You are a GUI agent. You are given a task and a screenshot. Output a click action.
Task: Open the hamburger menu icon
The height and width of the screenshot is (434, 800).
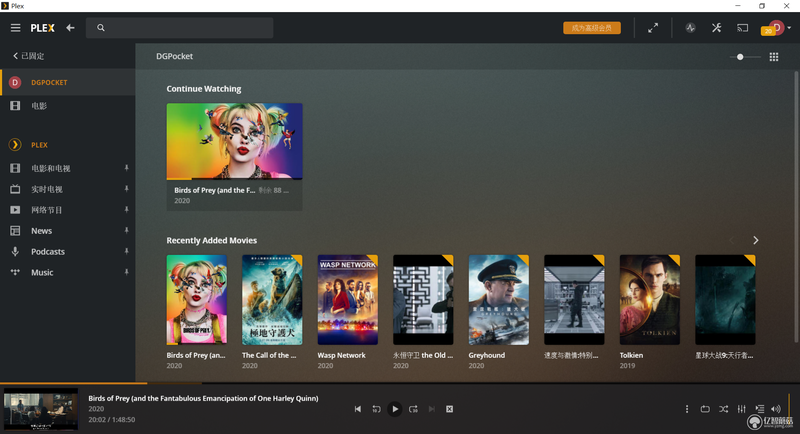pyautogui.click(x=15, y=28)
